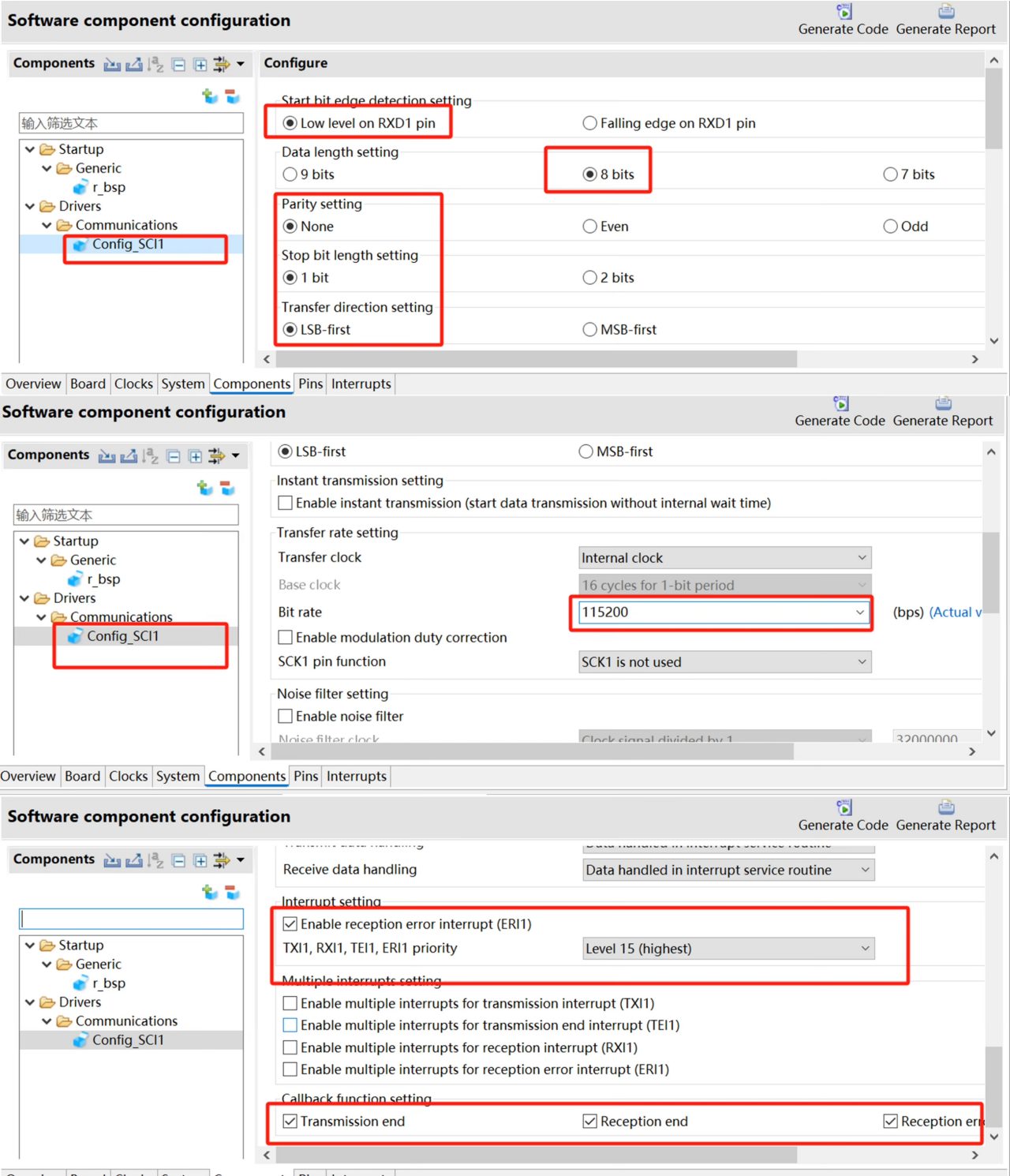
Task: Click Collapse All icon in top Components toolbar
Action: (x=179, y=65)
